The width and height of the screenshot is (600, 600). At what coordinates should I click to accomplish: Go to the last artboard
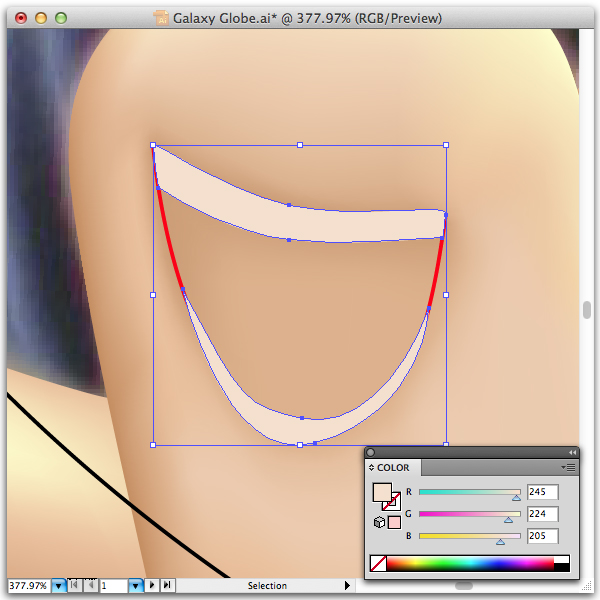pyautogui.click(x=167, y=585)
